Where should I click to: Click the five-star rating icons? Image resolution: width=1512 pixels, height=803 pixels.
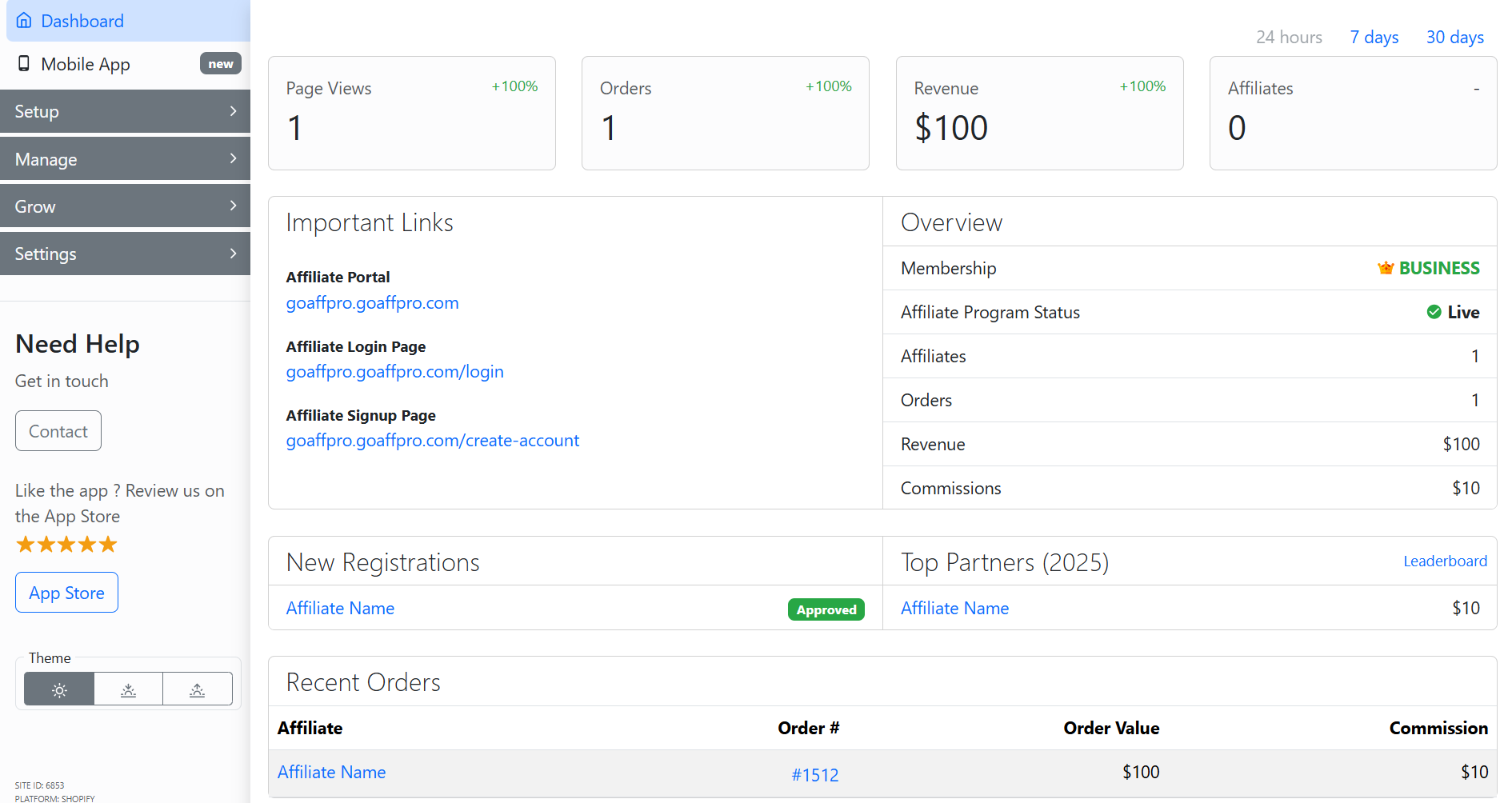[x=66, y=545]
